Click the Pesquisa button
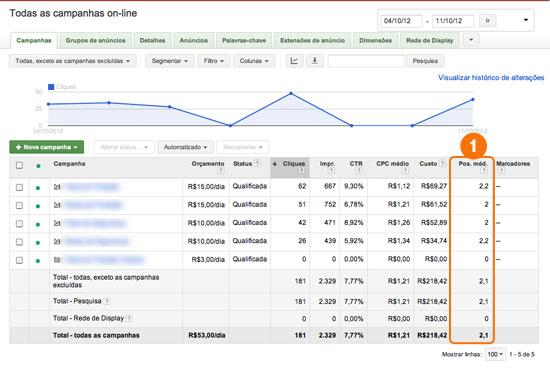This screenshot has height=368, width=550. pos(425,61)
